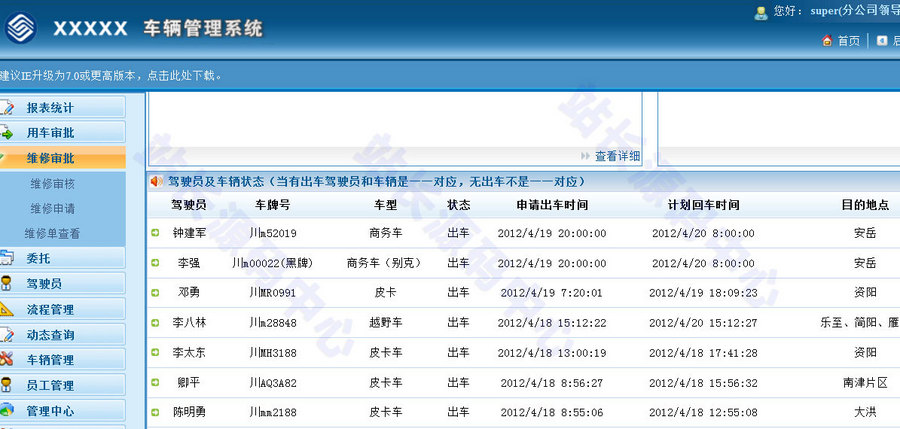Click plate number 川m52019
This screenshot has width=900, height=429.
273,233
